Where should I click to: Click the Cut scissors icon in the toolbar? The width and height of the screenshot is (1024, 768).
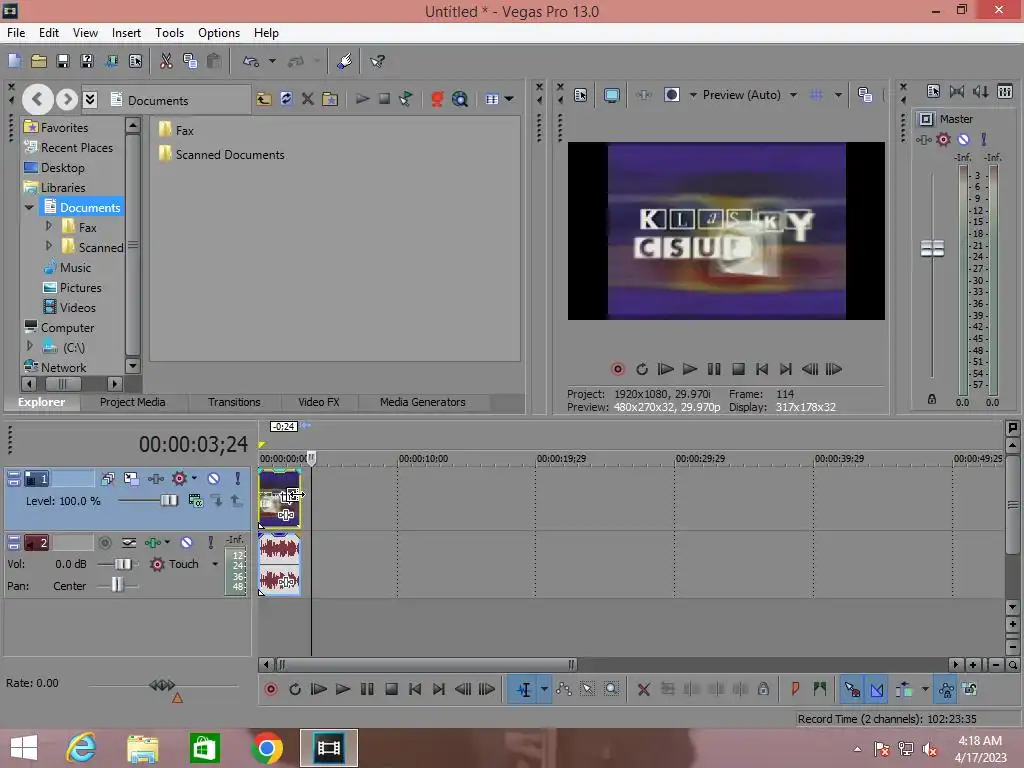[x=166, y=61]
